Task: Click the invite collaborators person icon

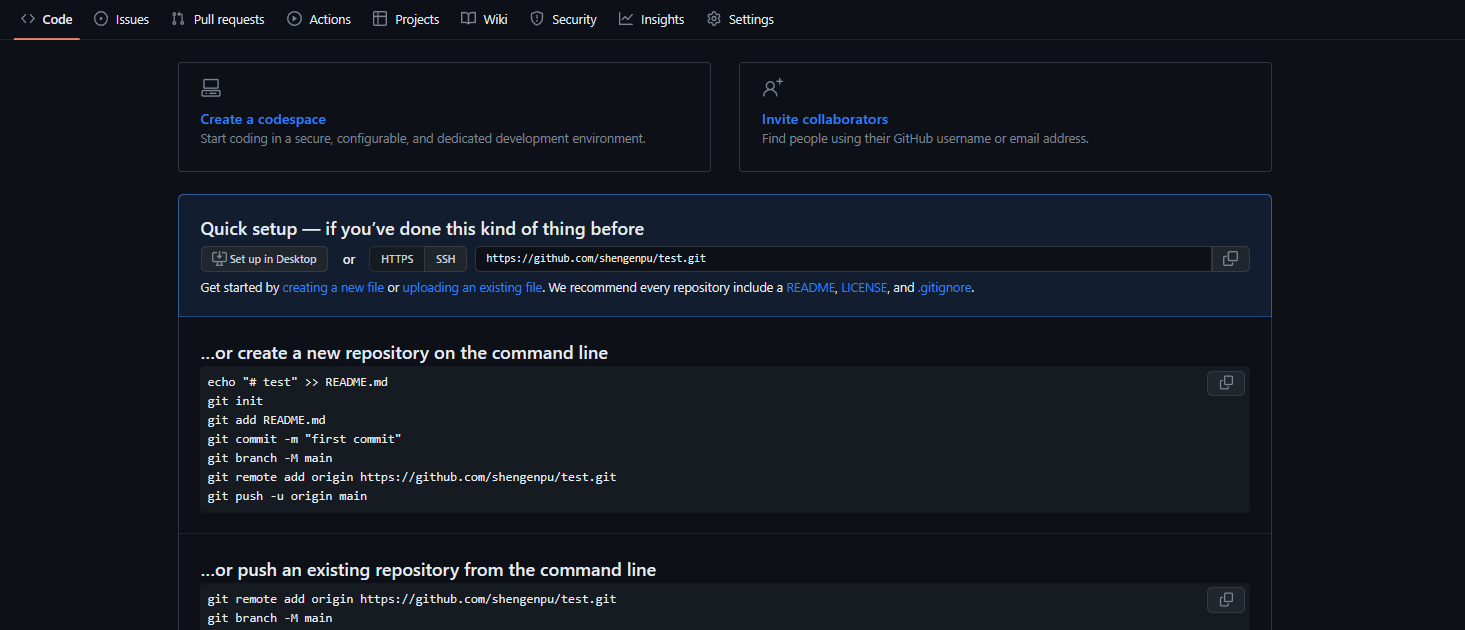Action: 772,88
